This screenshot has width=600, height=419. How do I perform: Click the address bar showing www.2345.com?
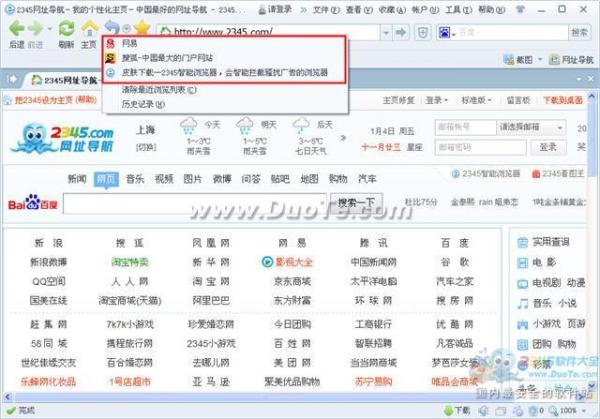click(268, 33)
